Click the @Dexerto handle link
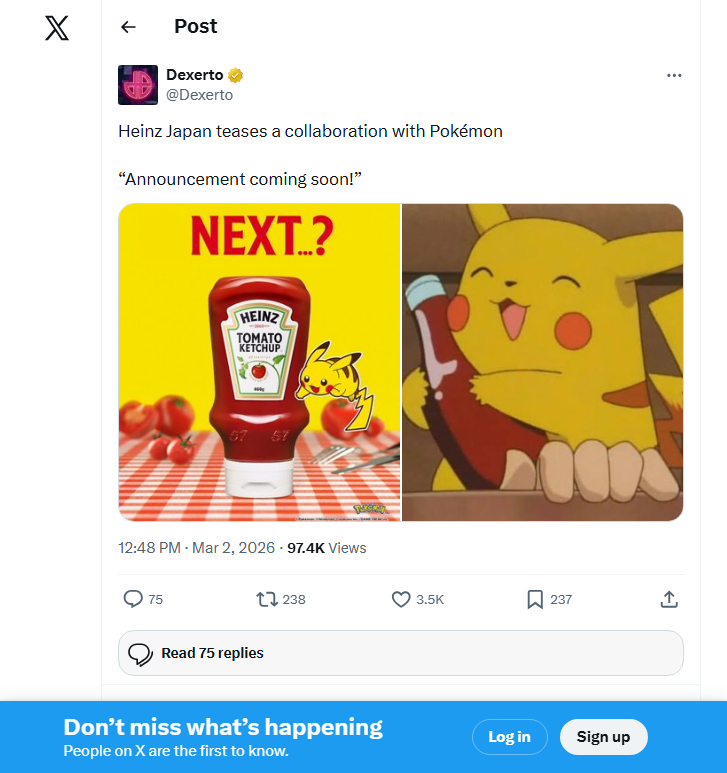 coord(199,95)
